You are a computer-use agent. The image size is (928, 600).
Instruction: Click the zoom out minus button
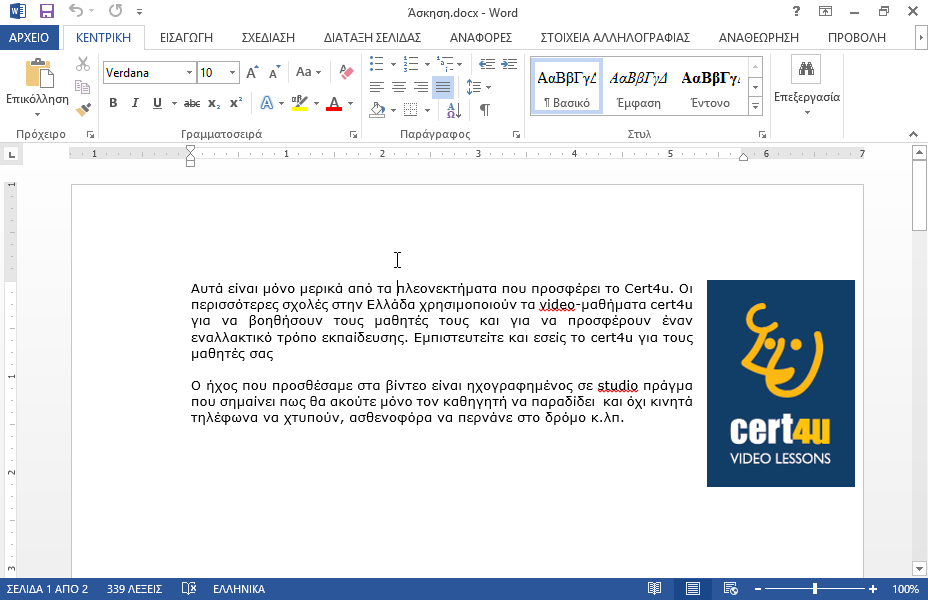[758, 589]
